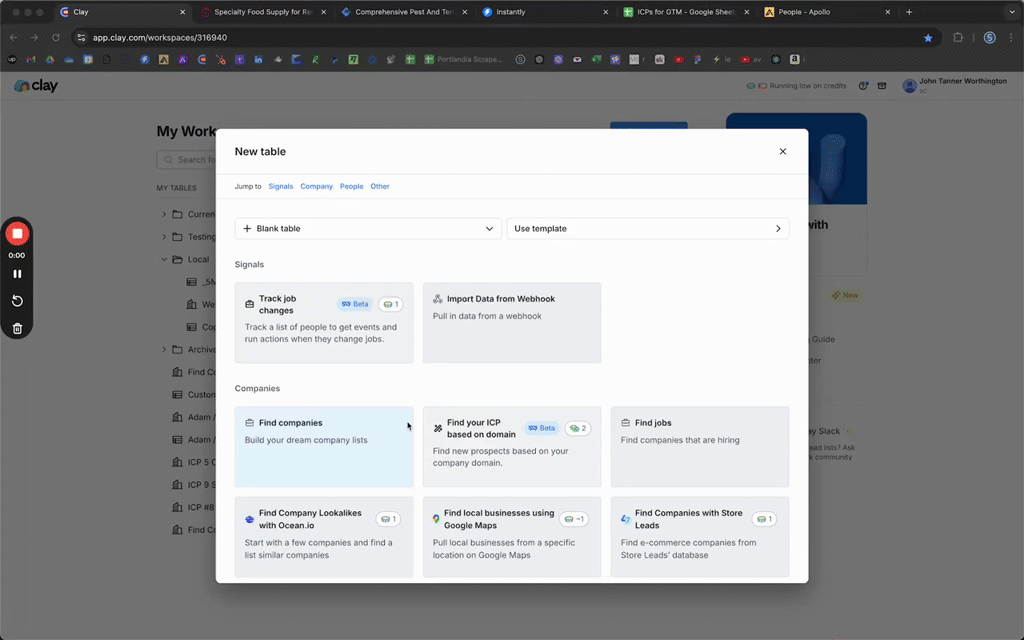1024x640 pixels.
Task: Click the Clay logo in the header
Action: pos(36,86)
